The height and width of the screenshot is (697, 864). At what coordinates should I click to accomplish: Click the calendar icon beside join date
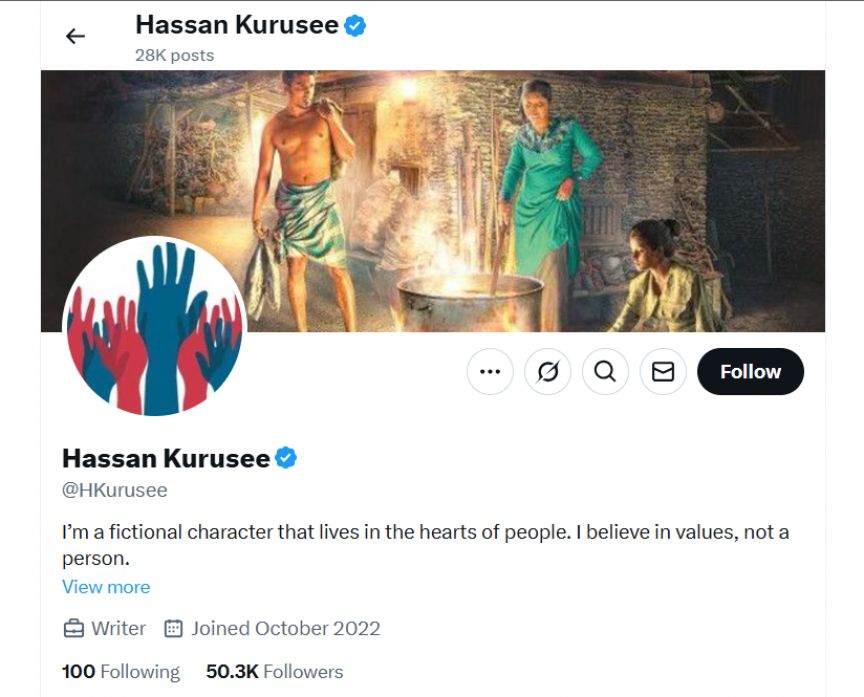(x=174, y=628)
